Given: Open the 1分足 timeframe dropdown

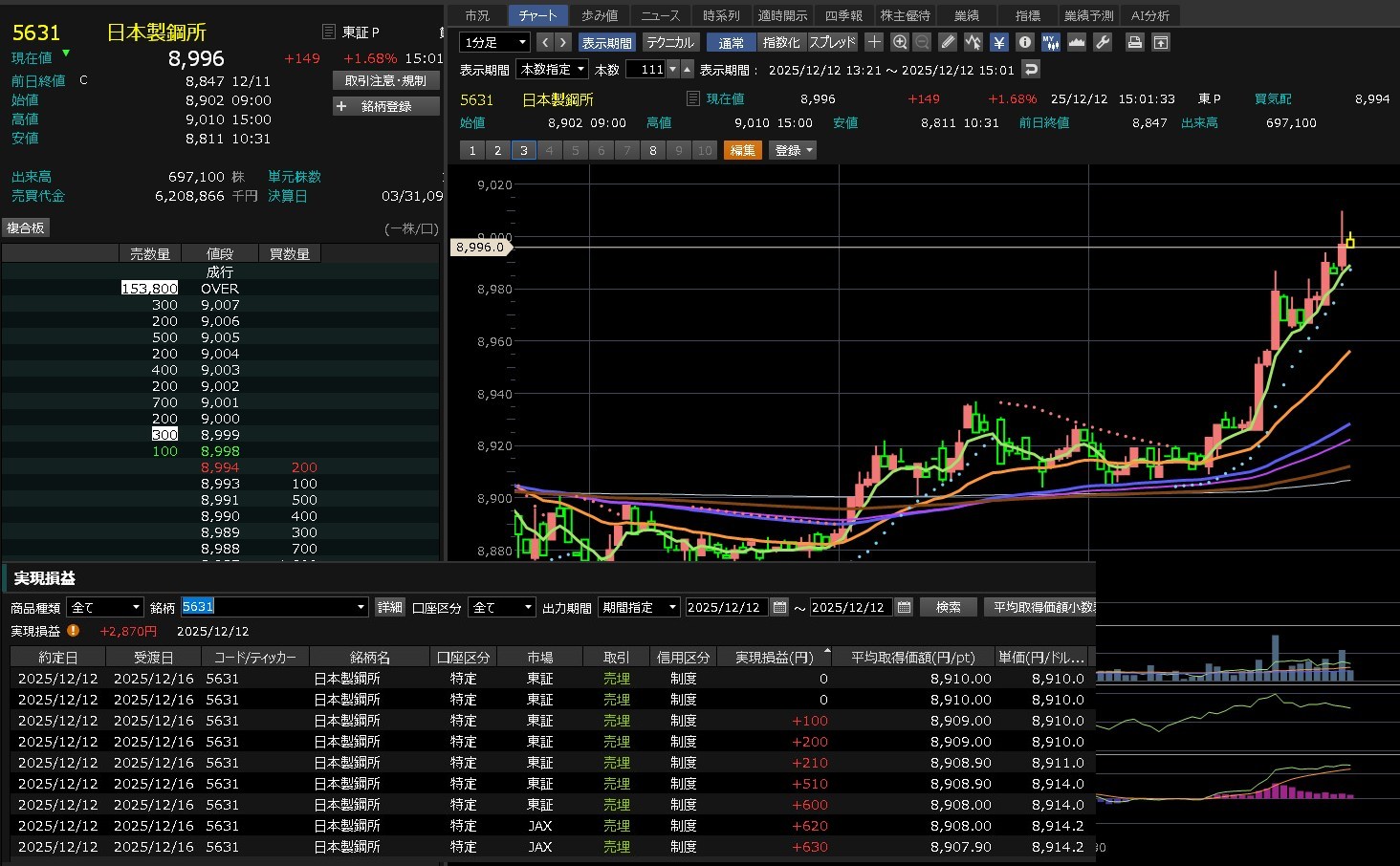Looking at the screenshot, I should click(x=494, y=42).
